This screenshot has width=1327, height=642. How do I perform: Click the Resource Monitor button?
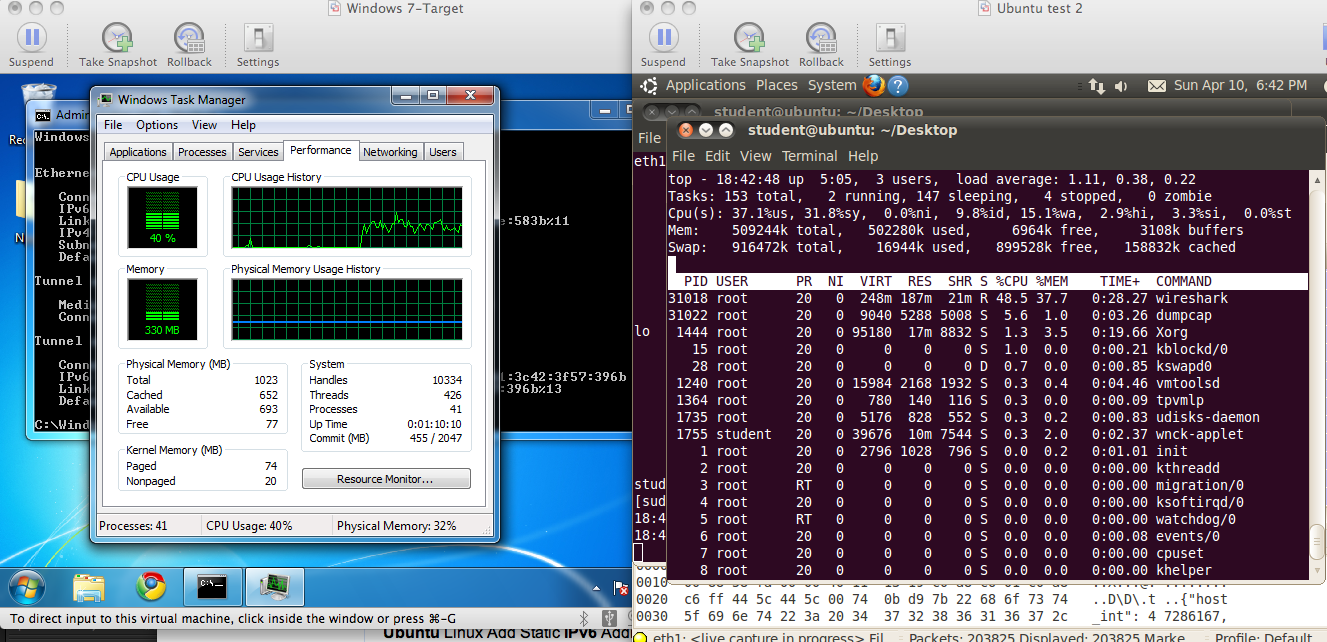tap(386, 479)
